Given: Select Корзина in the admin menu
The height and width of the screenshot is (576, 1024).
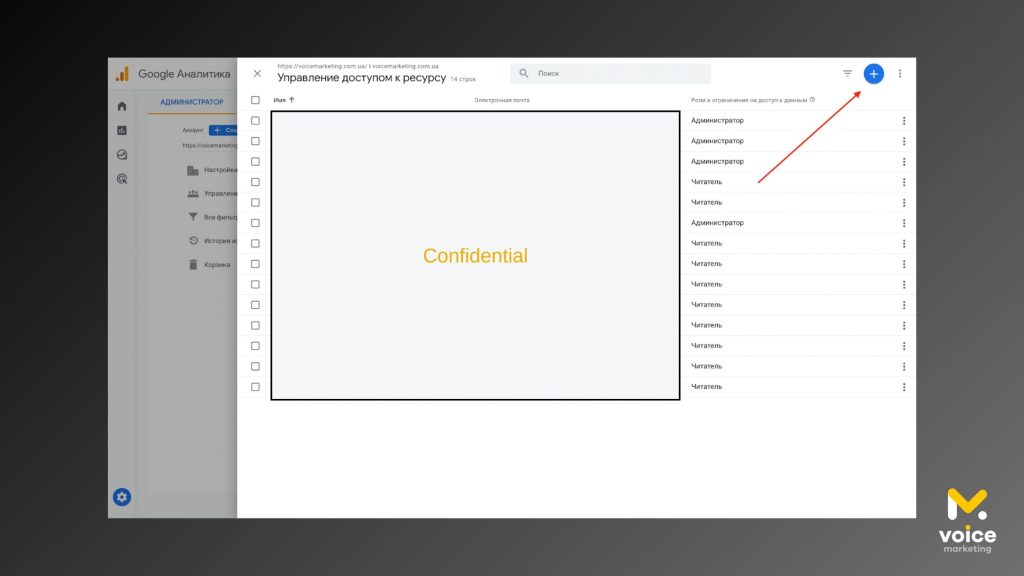Looking at the screenshot, I should (x=216, y=265).
